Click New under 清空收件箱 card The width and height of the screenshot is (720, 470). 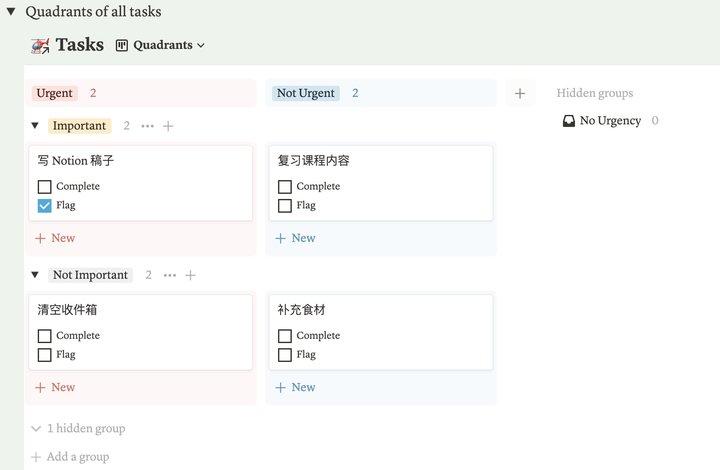click(x=56, y=387)
